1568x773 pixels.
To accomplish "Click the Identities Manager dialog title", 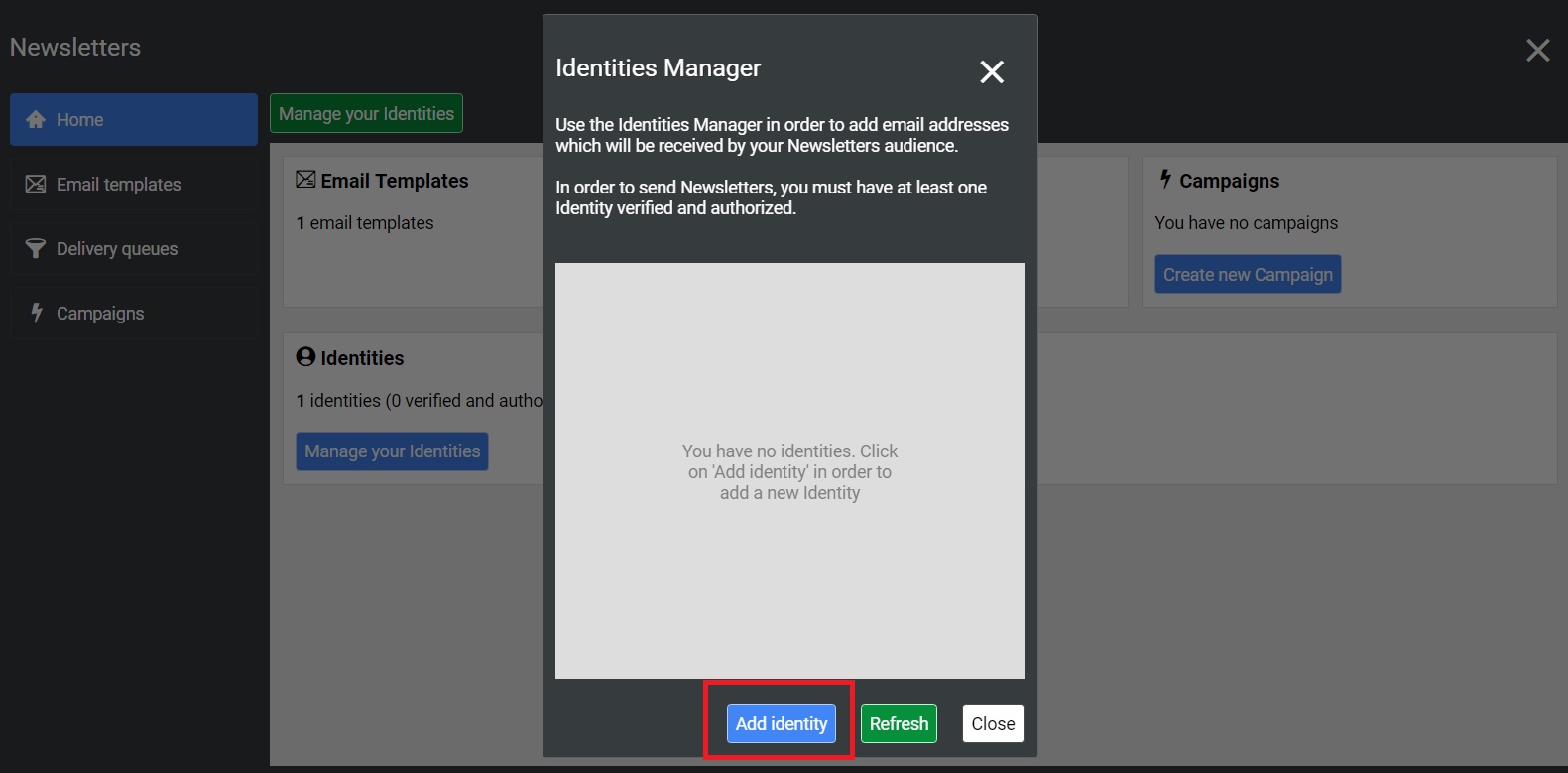I will click(658, 68).
